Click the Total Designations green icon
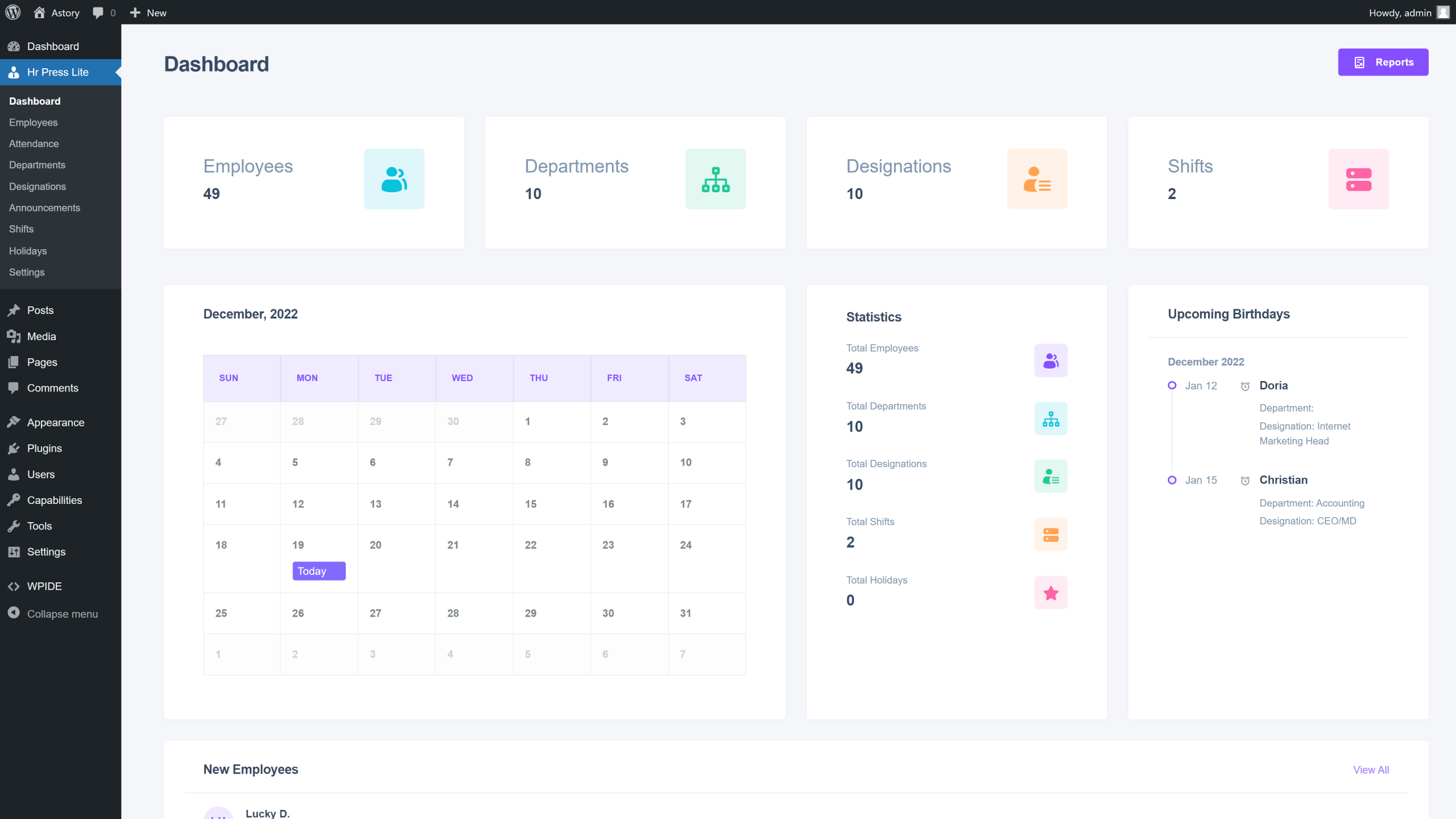Image resolution: width=1456 pixels, height=819 pixels. pyautogui.click(x=1050, y=477)
